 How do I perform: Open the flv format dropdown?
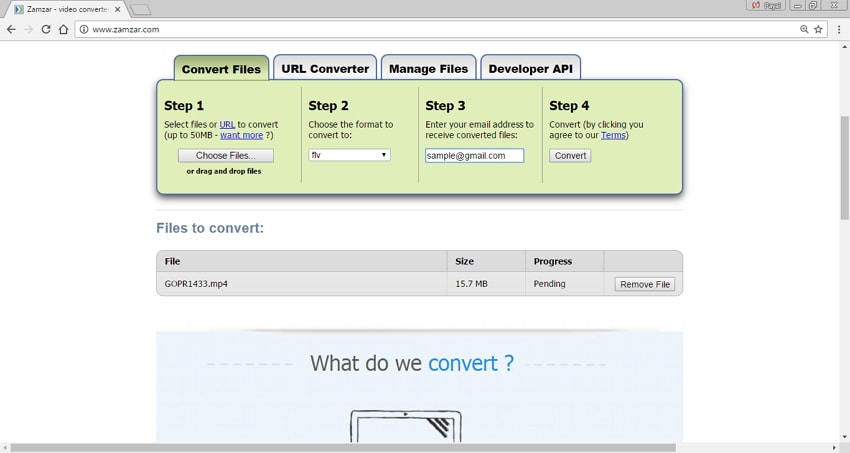point(349,155)
